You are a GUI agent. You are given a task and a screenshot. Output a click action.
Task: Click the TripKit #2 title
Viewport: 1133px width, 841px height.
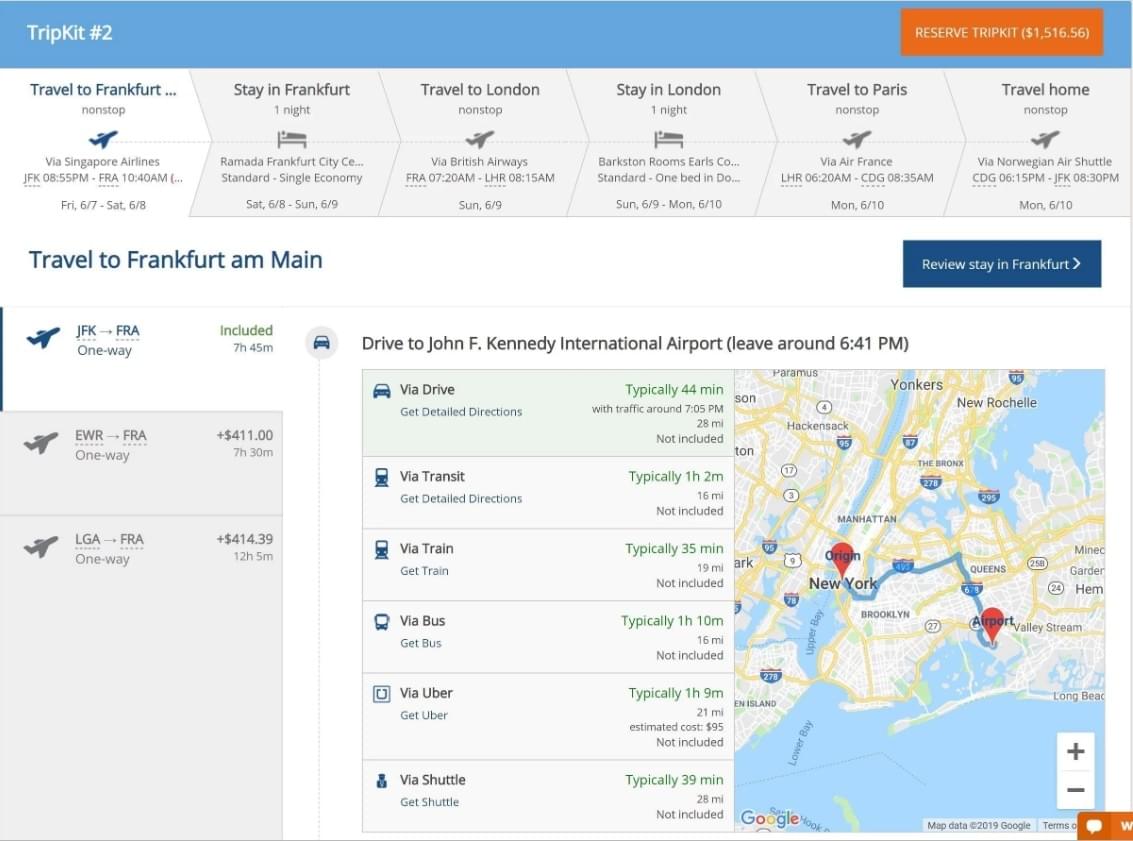69,33
